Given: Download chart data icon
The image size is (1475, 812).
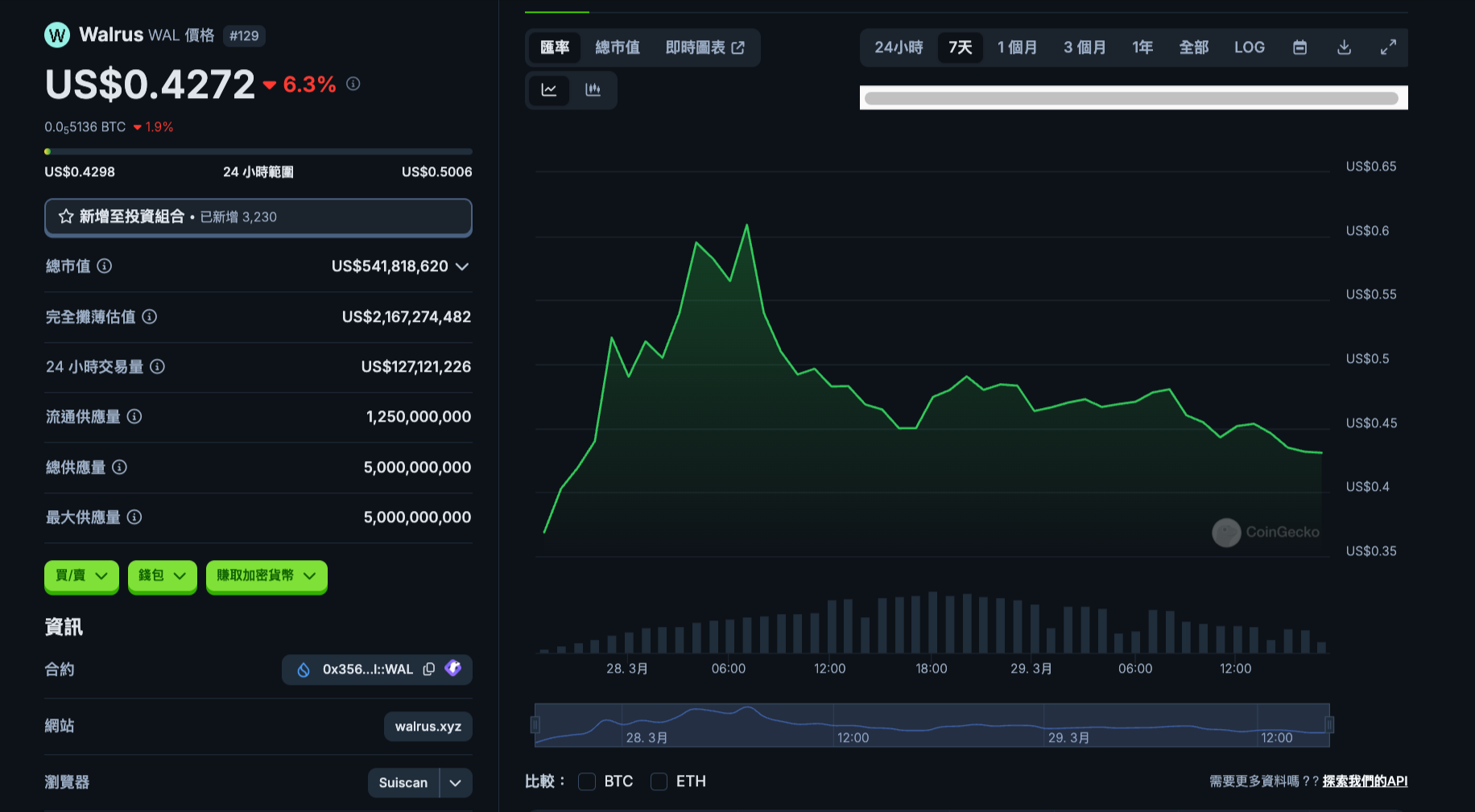Looking at the screenshot, I should [1344, 47].
